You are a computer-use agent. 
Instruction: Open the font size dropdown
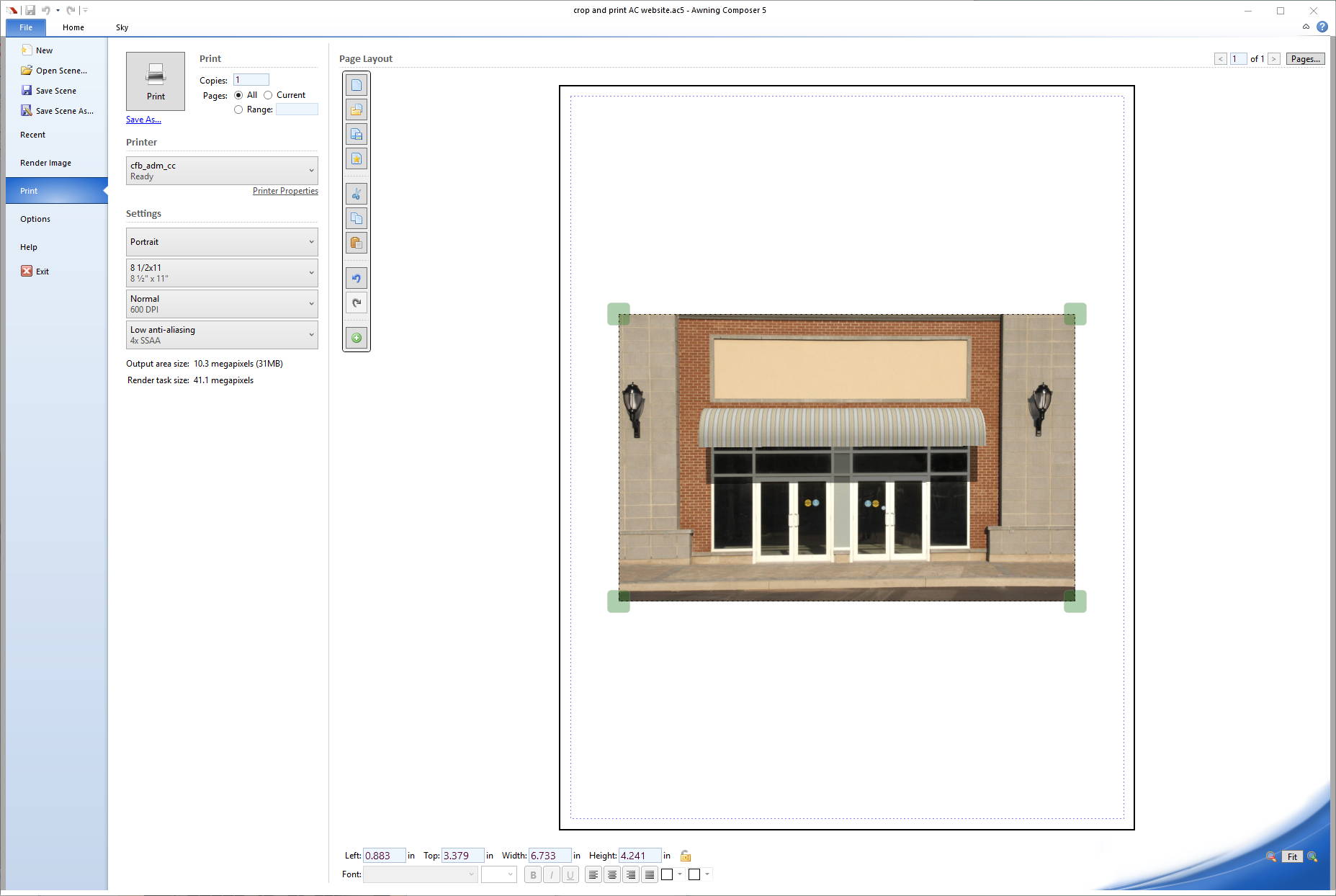tap(498, 874)
